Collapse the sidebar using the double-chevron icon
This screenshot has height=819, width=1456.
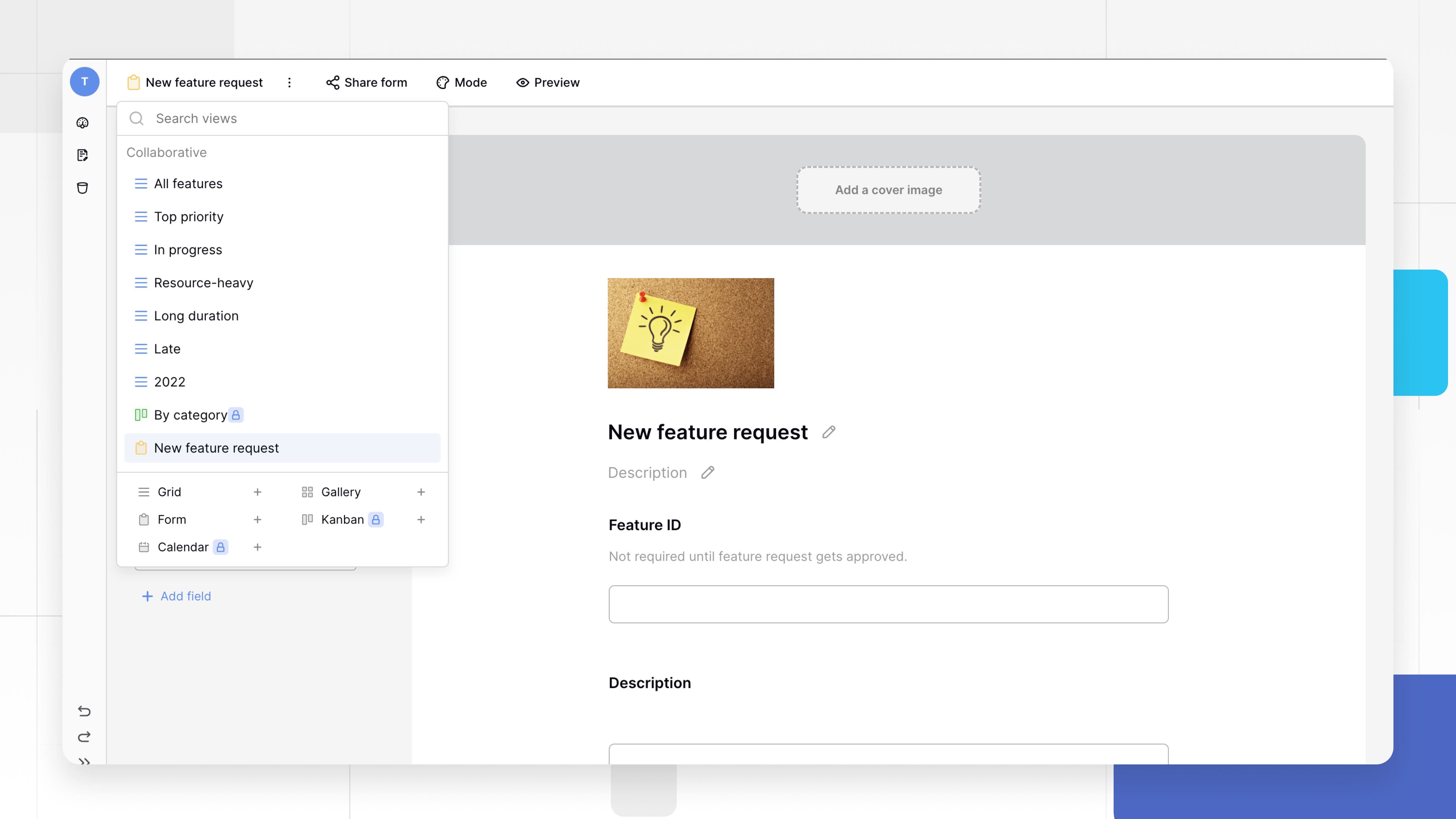(x=84, y=761)
